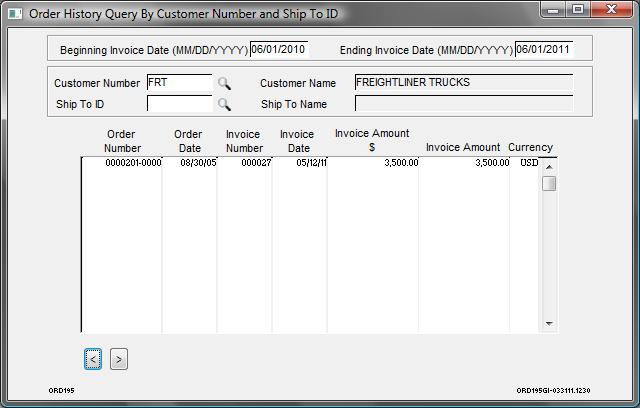Click the Order Date column header
Screen dimensions: 640x408
pyautogui.click(x=189, y=141)
